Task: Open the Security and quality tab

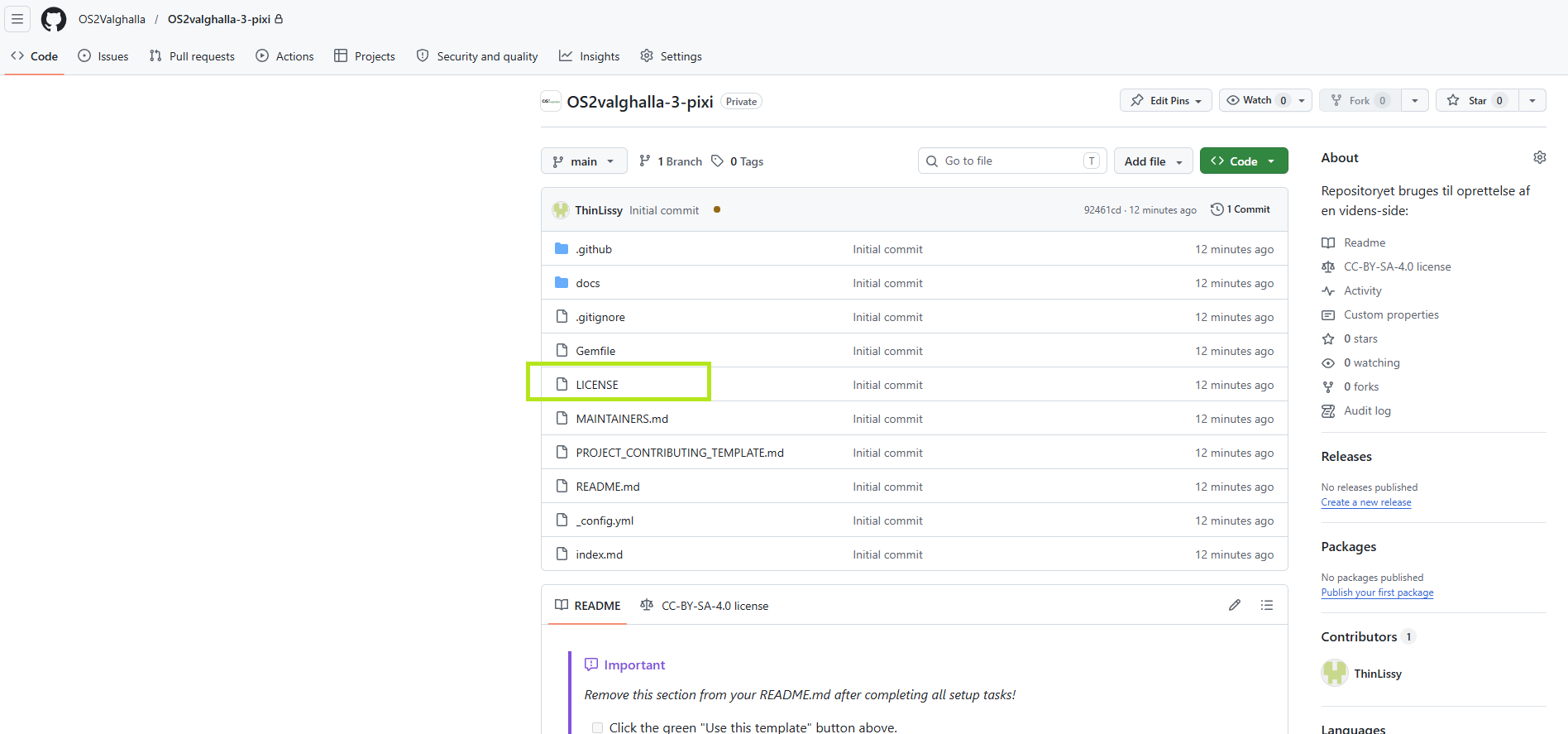Action: [477, 56]
